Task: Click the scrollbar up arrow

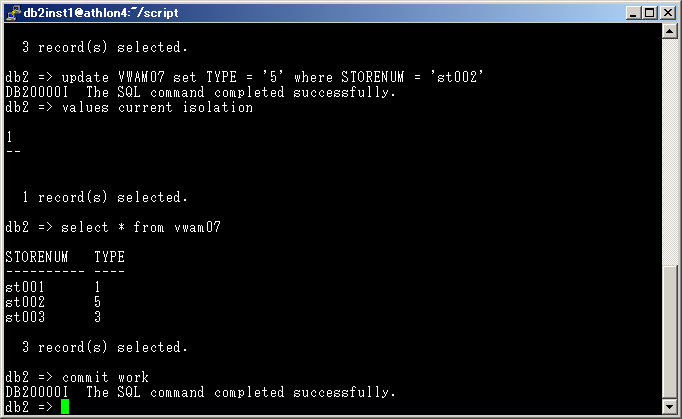Action: coord(670,33)
